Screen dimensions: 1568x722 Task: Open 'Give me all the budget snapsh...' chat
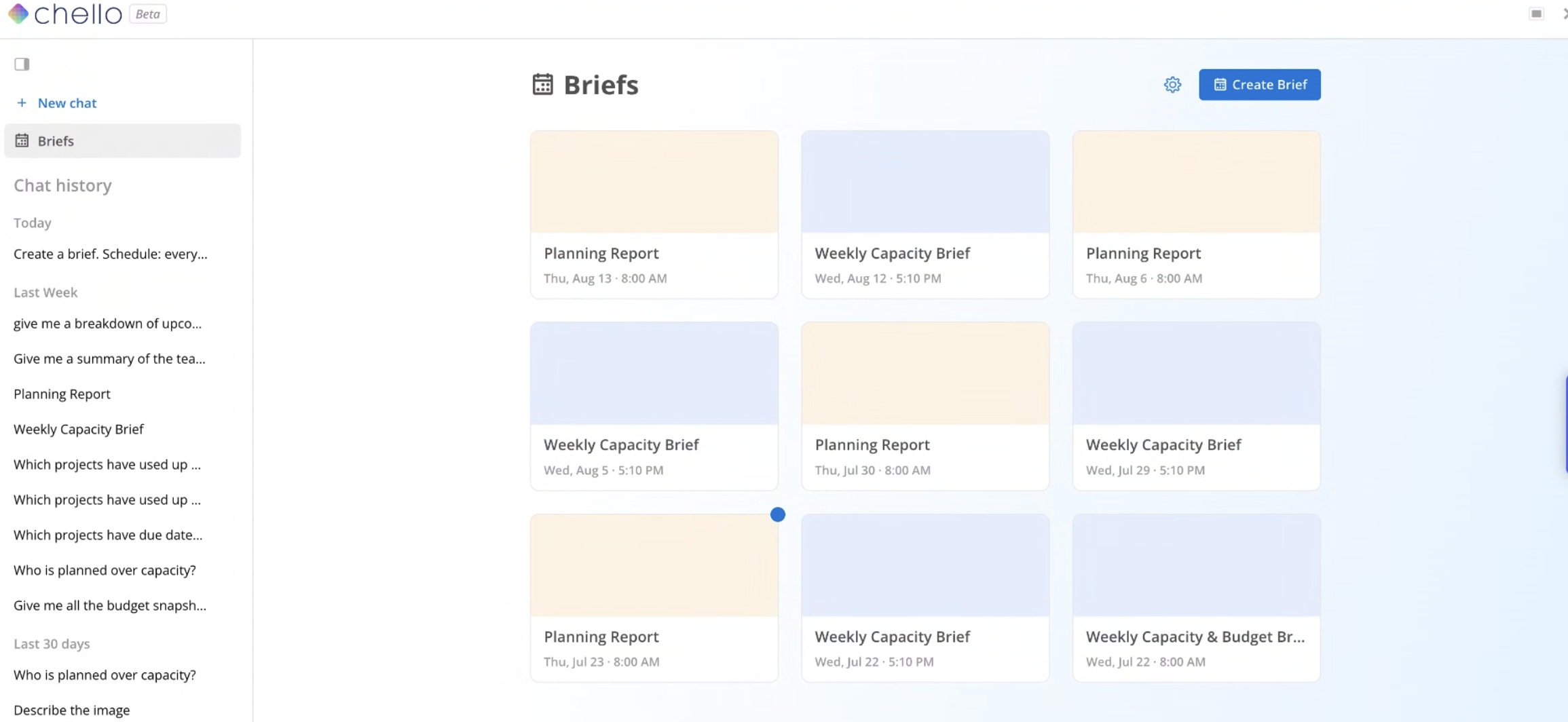tap(110, 605)
